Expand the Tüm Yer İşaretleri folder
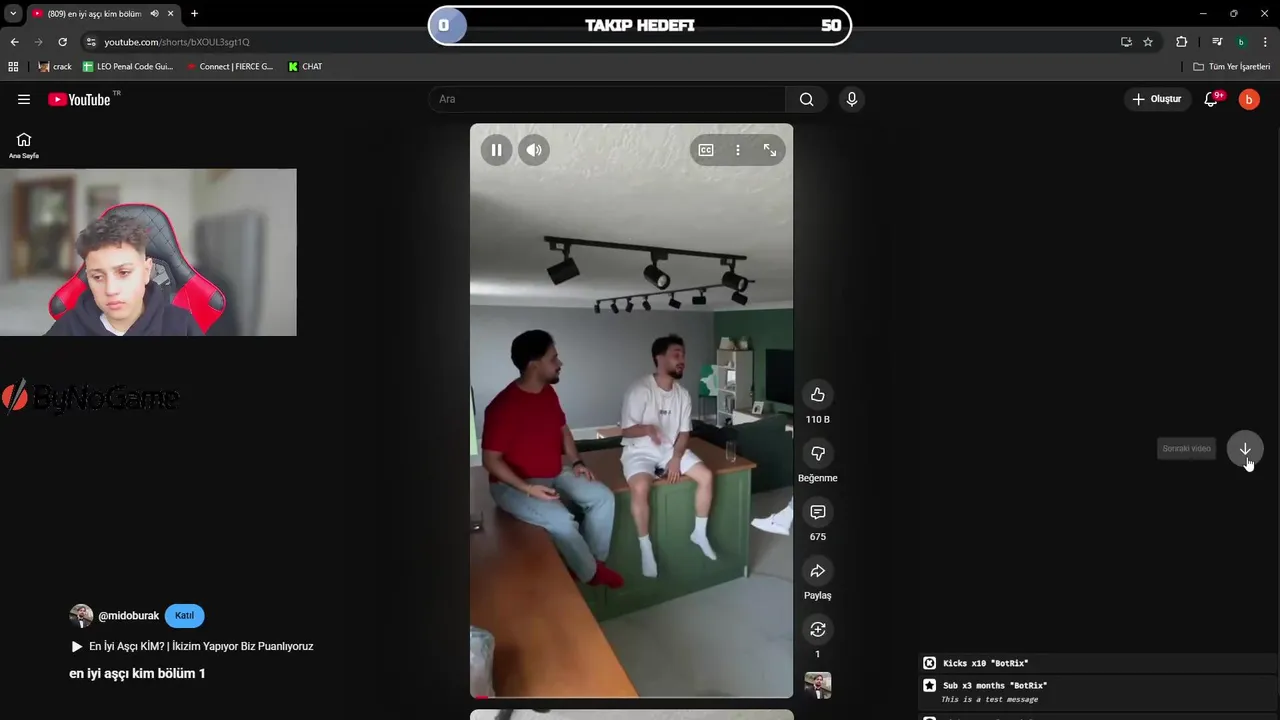This screenshot has width=1280, height=720. coord(1232,66)
